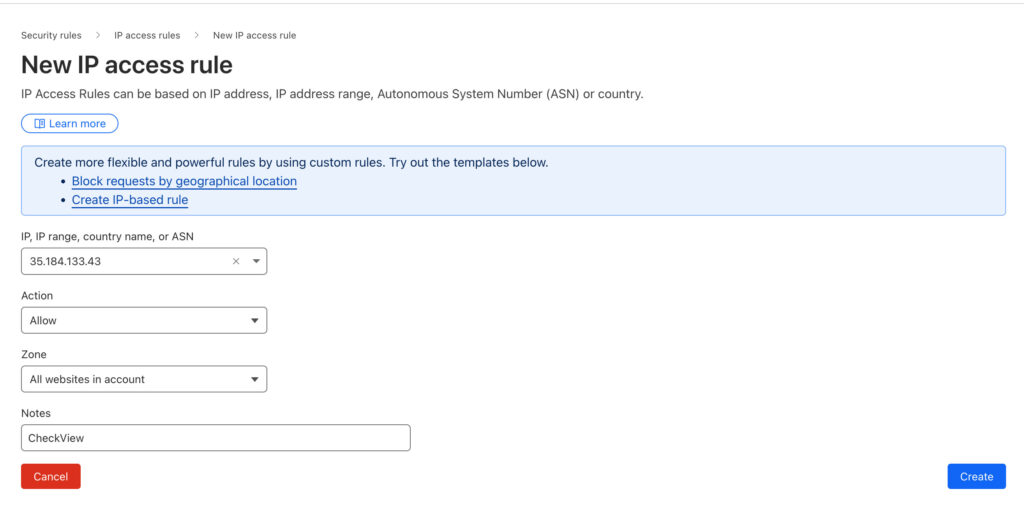Navigate to IP access rules breadcrumb
The image size is (1024, 517).
(x=147, y=35)
